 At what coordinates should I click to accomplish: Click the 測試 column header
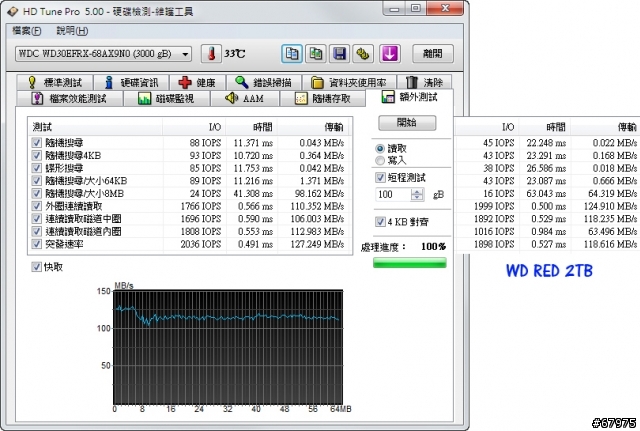(95, 127)
